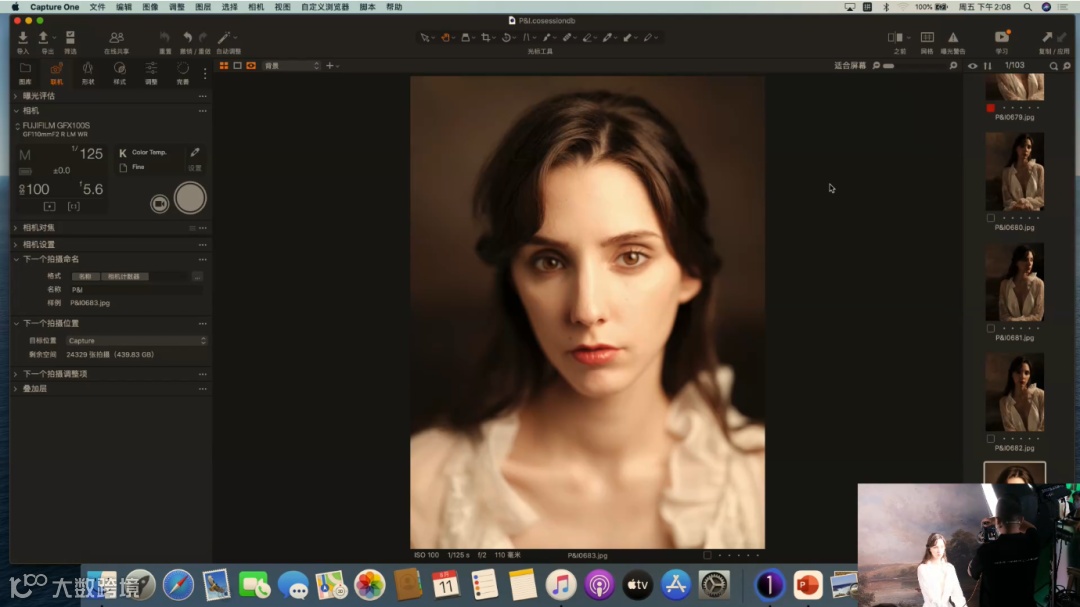The image size is (1080, 607).
Task: Start live view camera video button
Action: point(159,203)
